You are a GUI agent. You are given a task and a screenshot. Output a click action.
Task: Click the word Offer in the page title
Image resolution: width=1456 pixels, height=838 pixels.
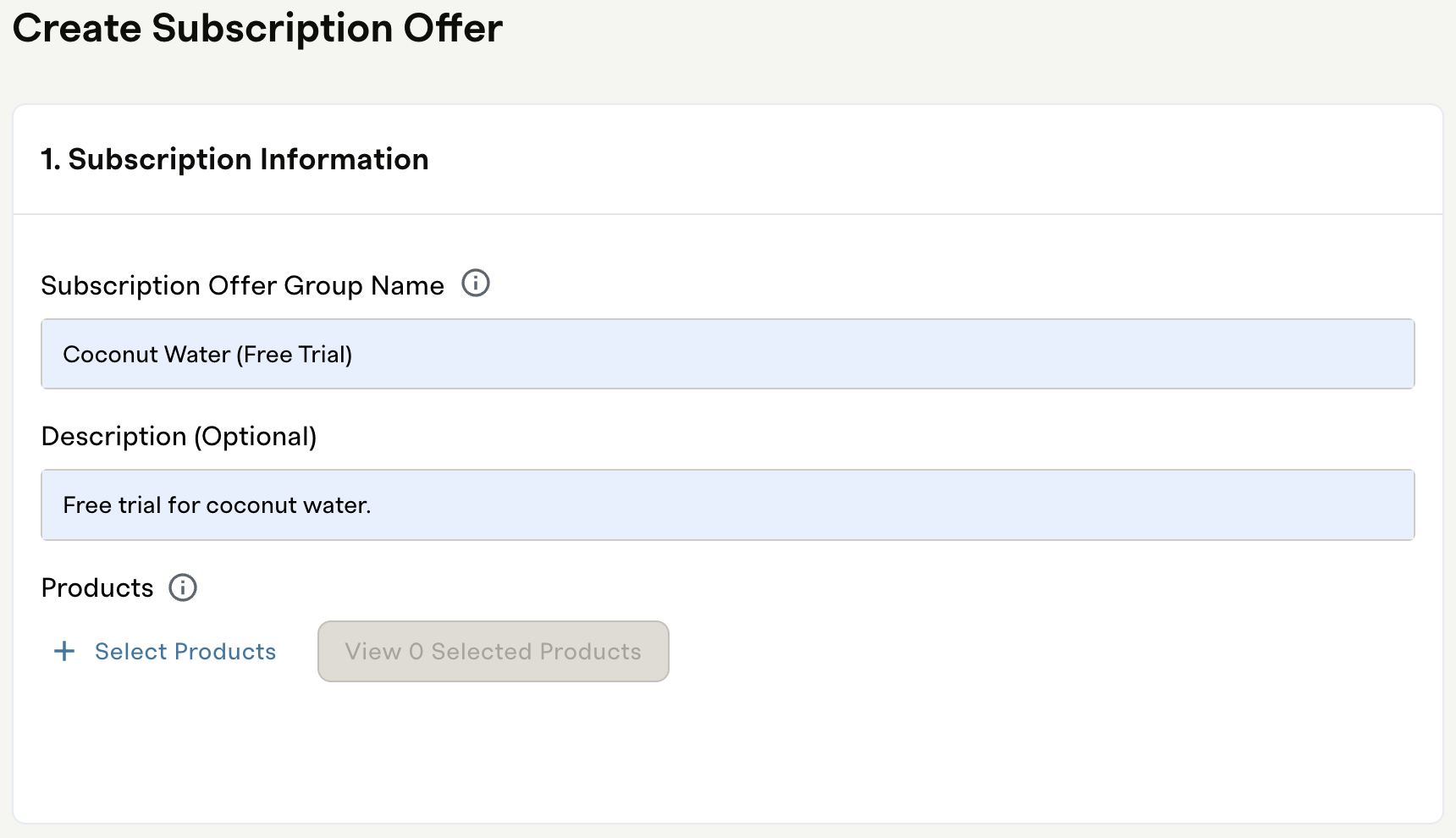pyautogui.click(x=453, y=29)
